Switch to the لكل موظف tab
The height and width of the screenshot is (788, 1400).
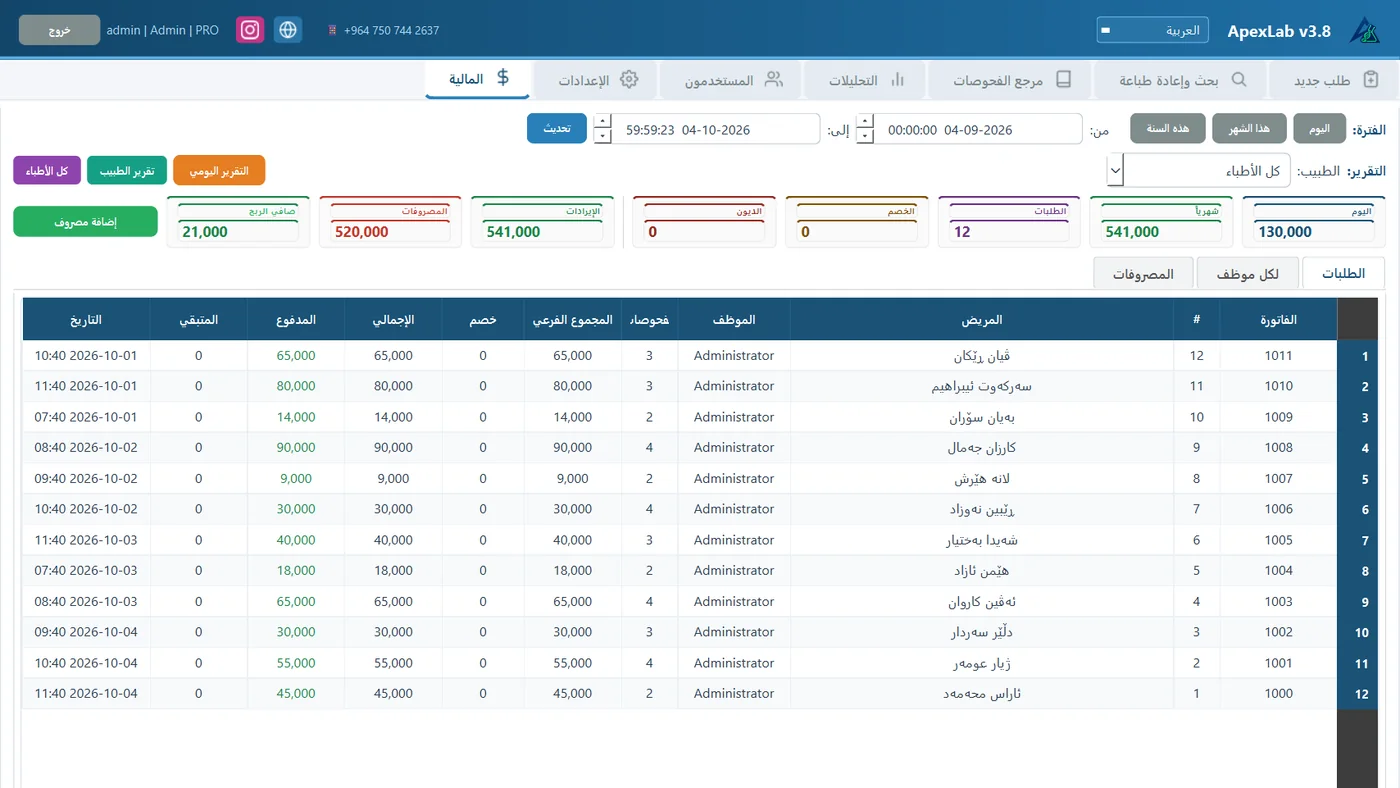tap(1248, 273)
